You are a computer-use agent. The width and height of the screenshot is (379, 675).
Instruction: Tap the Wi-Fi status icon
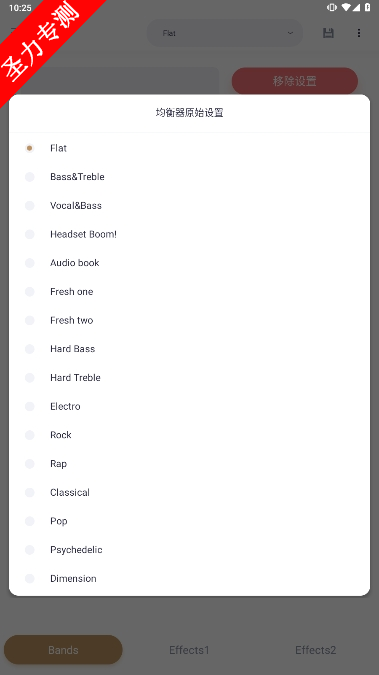point(346,7)
